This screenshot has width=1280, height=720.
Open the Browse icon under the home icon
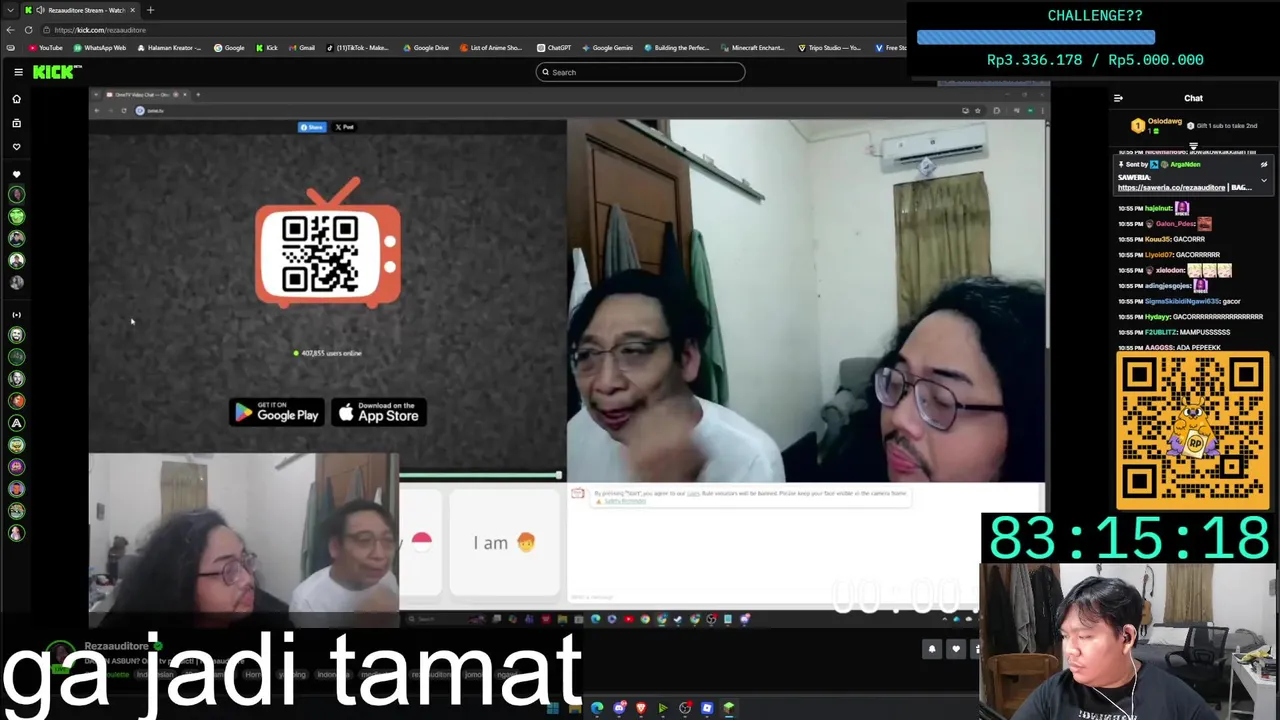click(16, 123)
